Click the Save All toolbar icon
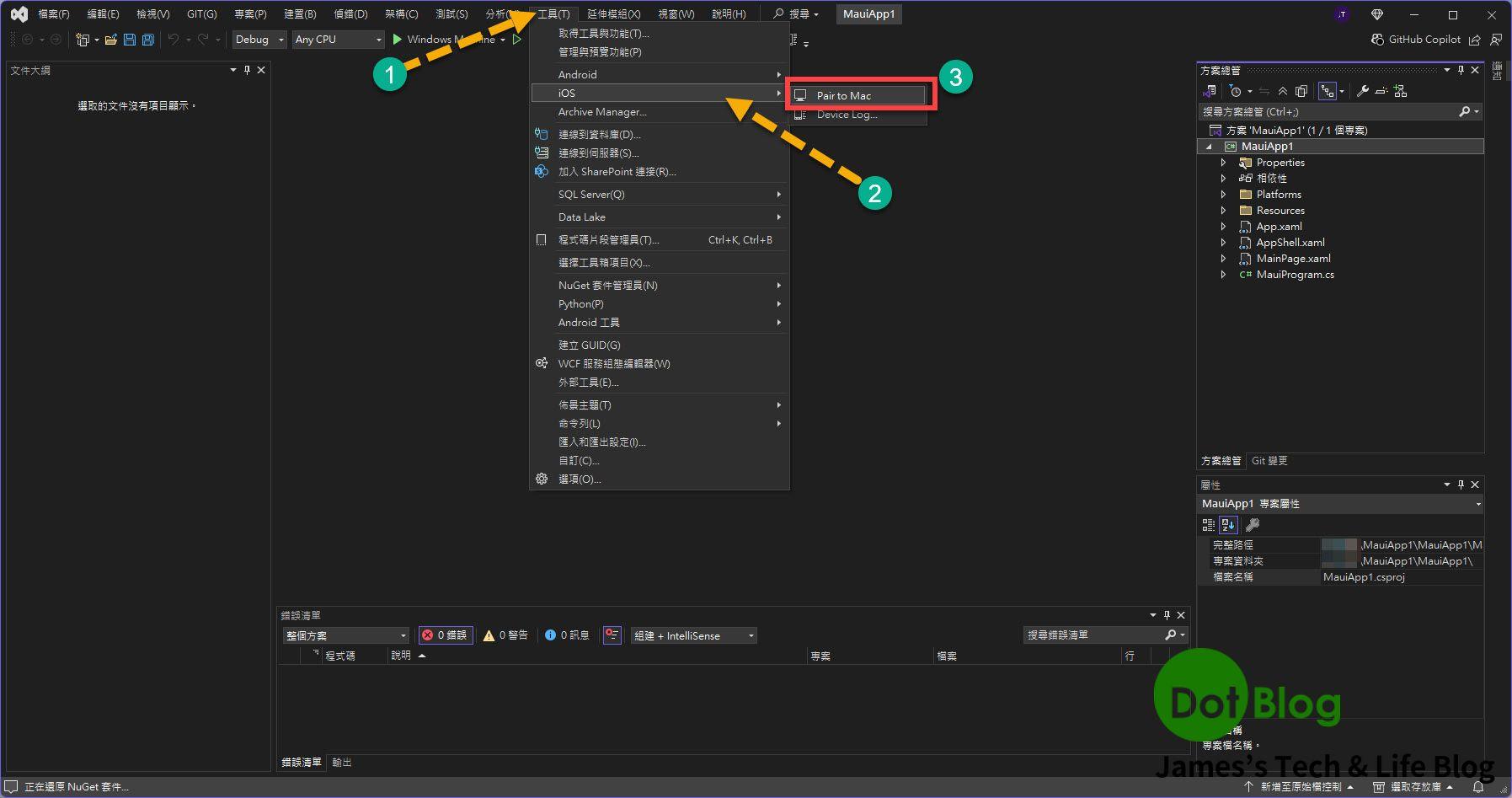Screen dimensions: 1512x798 148,40
